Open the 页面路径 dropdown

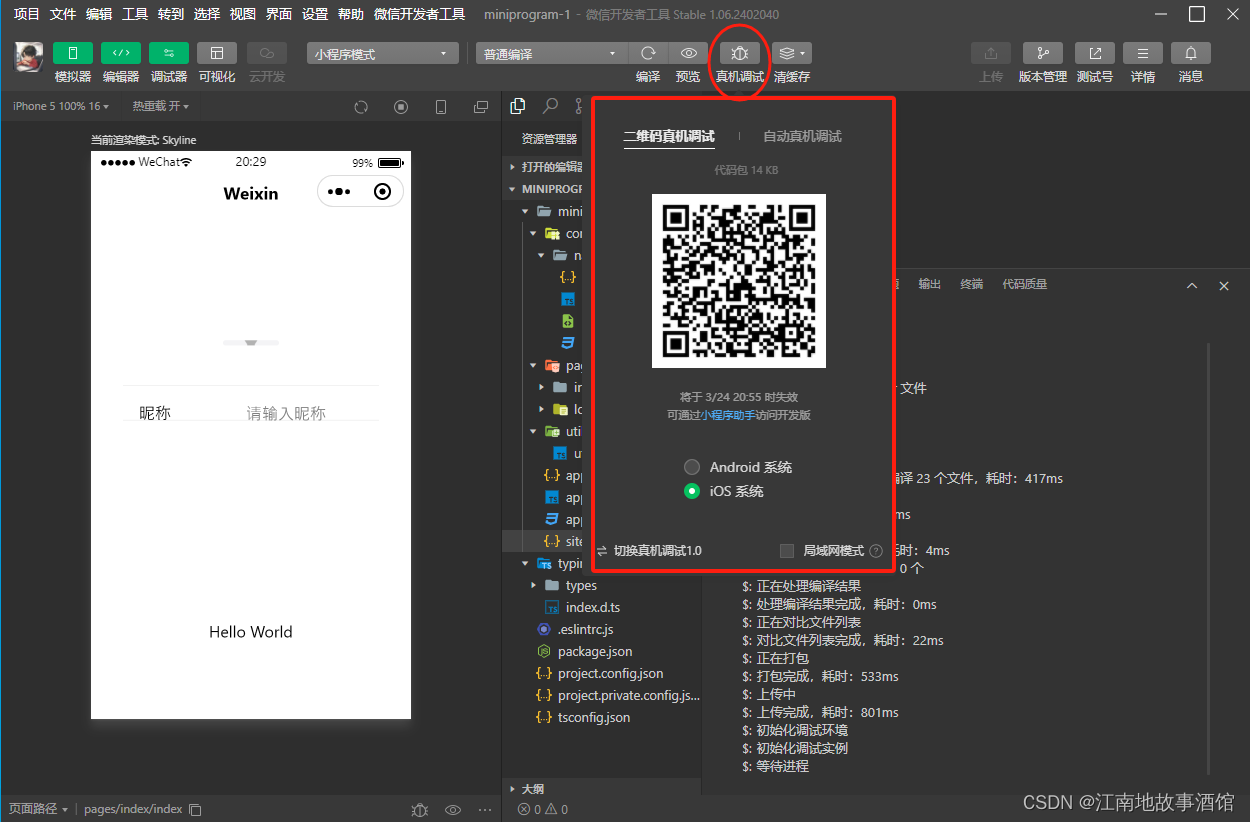coord(38,809)
